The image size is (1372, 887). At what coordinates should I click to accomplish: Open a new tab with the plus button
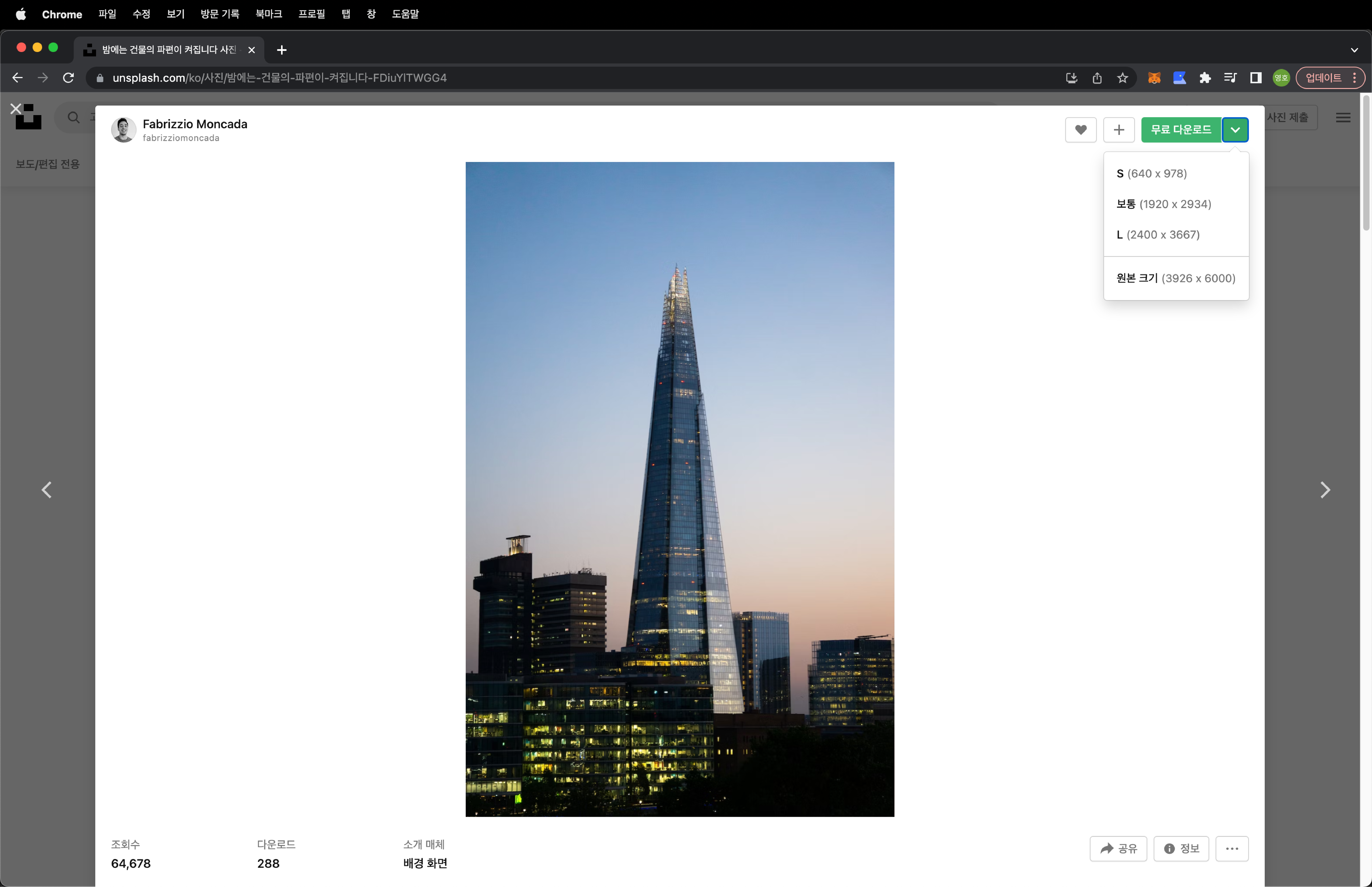[x=282, y=50]
